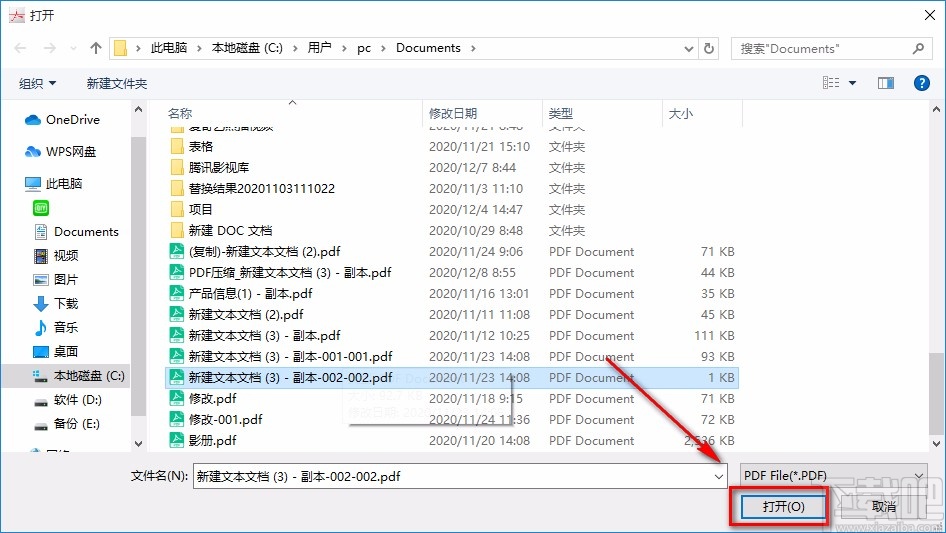Screen dimensions: 946x533
Task: Click folder icon of 表格
Action: (177, 146)
